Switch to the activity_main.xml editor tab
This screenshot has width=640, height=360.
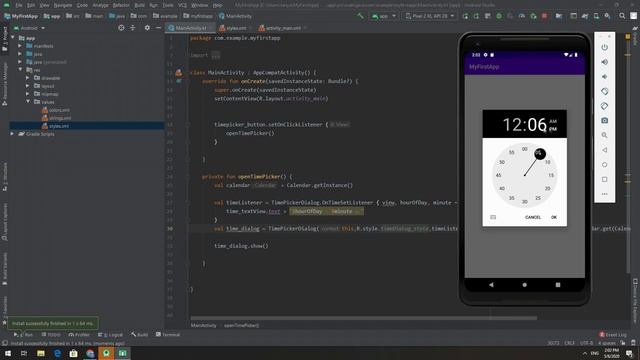282,28
